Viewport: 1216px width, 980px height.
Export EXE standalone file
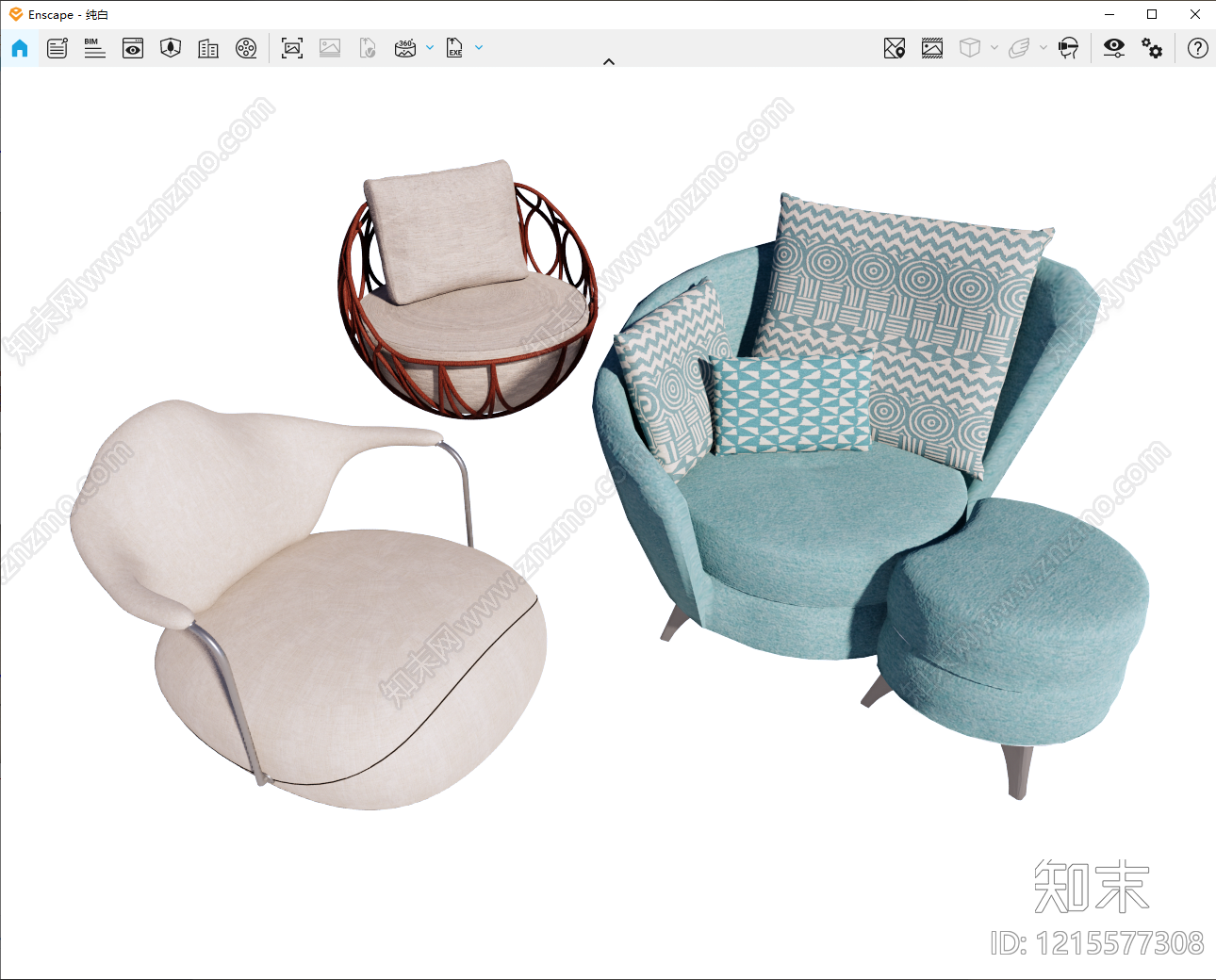[x=455, y=48]
